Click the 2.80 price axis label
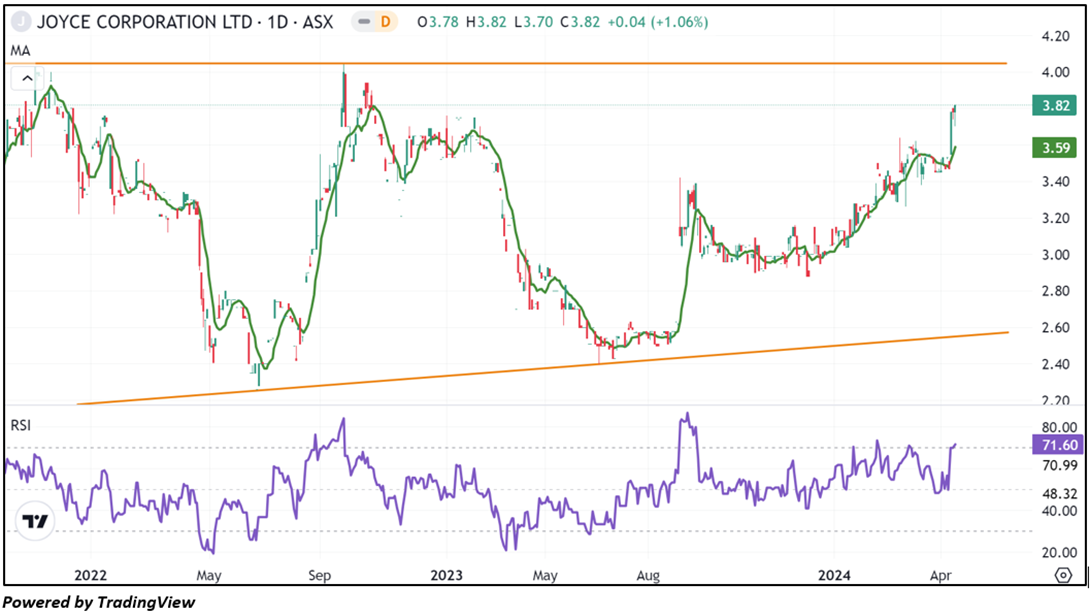 [x=1055, y=291]
